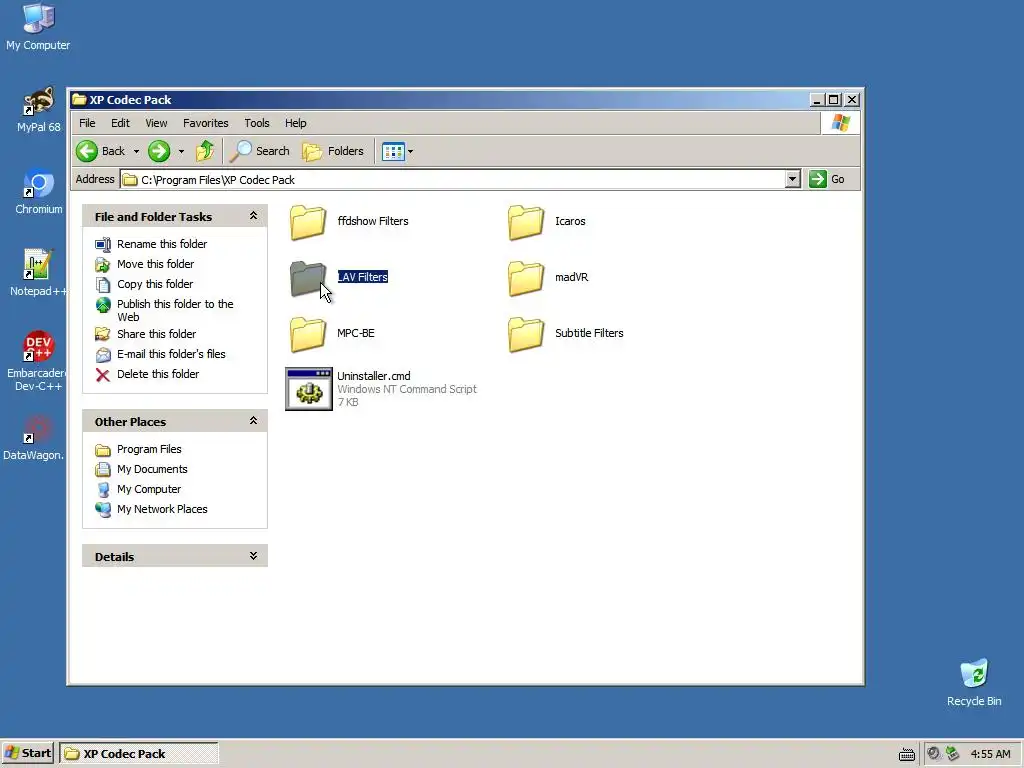Click the Rename this folder icon
This screenshot has width=1024, height=768.
pyautogui.click(x=103, y=245)
